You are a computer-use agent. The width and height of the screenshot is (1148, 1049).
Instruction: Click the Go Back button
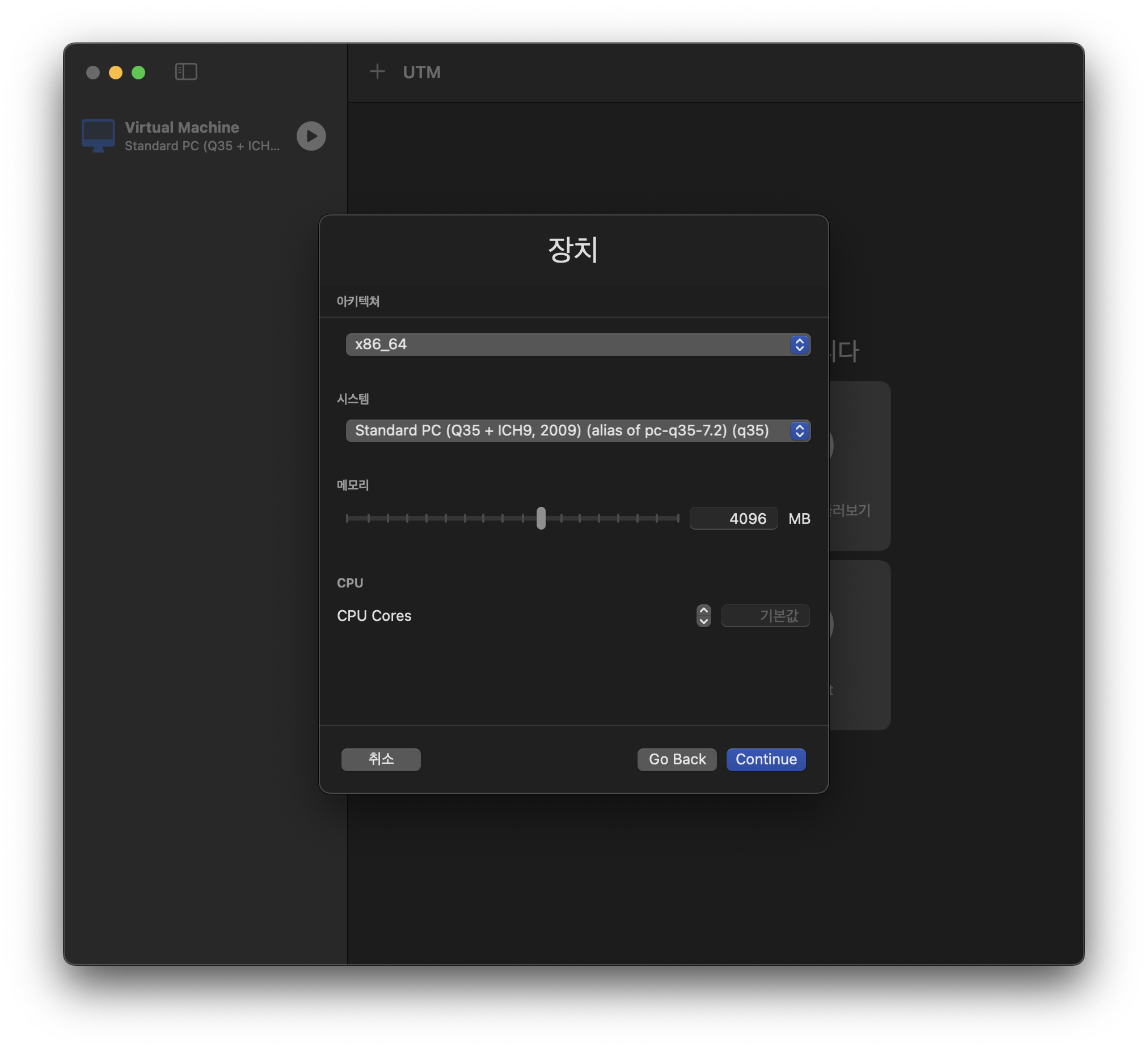(x=677, y=759)
